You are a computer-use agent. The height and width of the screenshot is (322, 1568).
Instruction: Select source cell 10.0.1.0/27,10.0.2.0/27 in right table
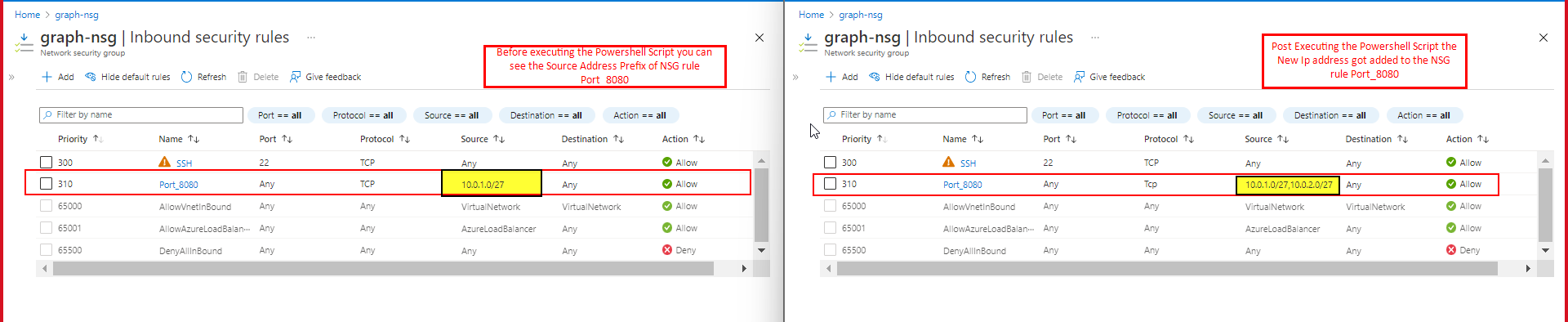[1289, 185]
